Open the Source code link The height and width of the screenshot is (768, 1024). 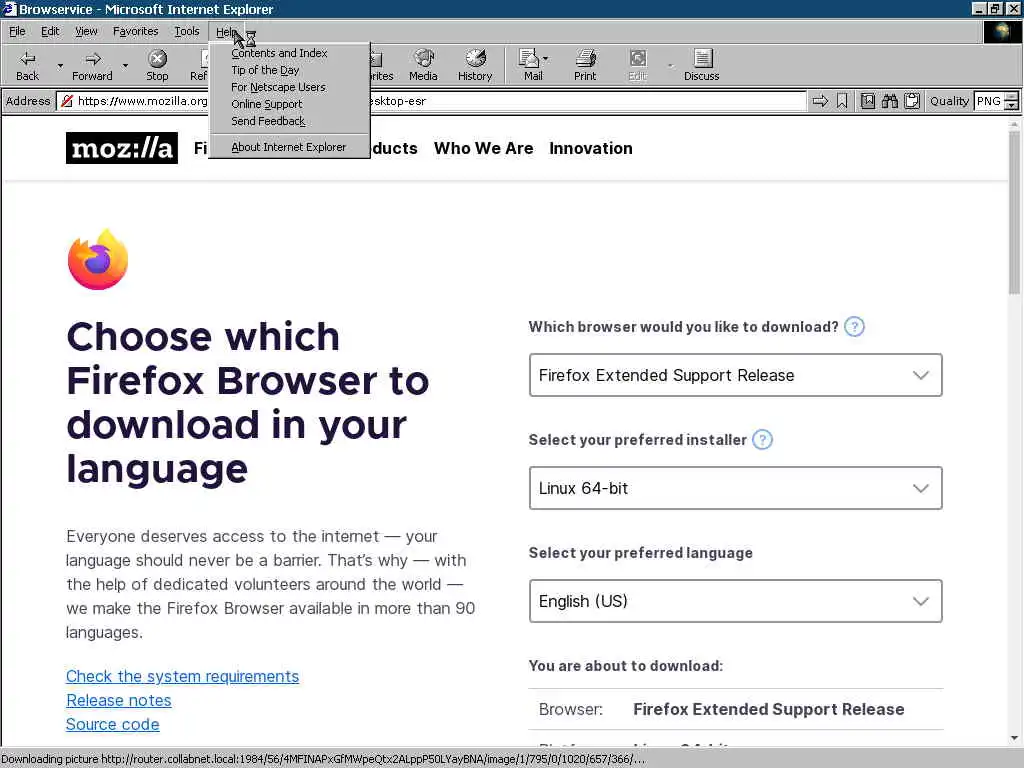[112, 724]
